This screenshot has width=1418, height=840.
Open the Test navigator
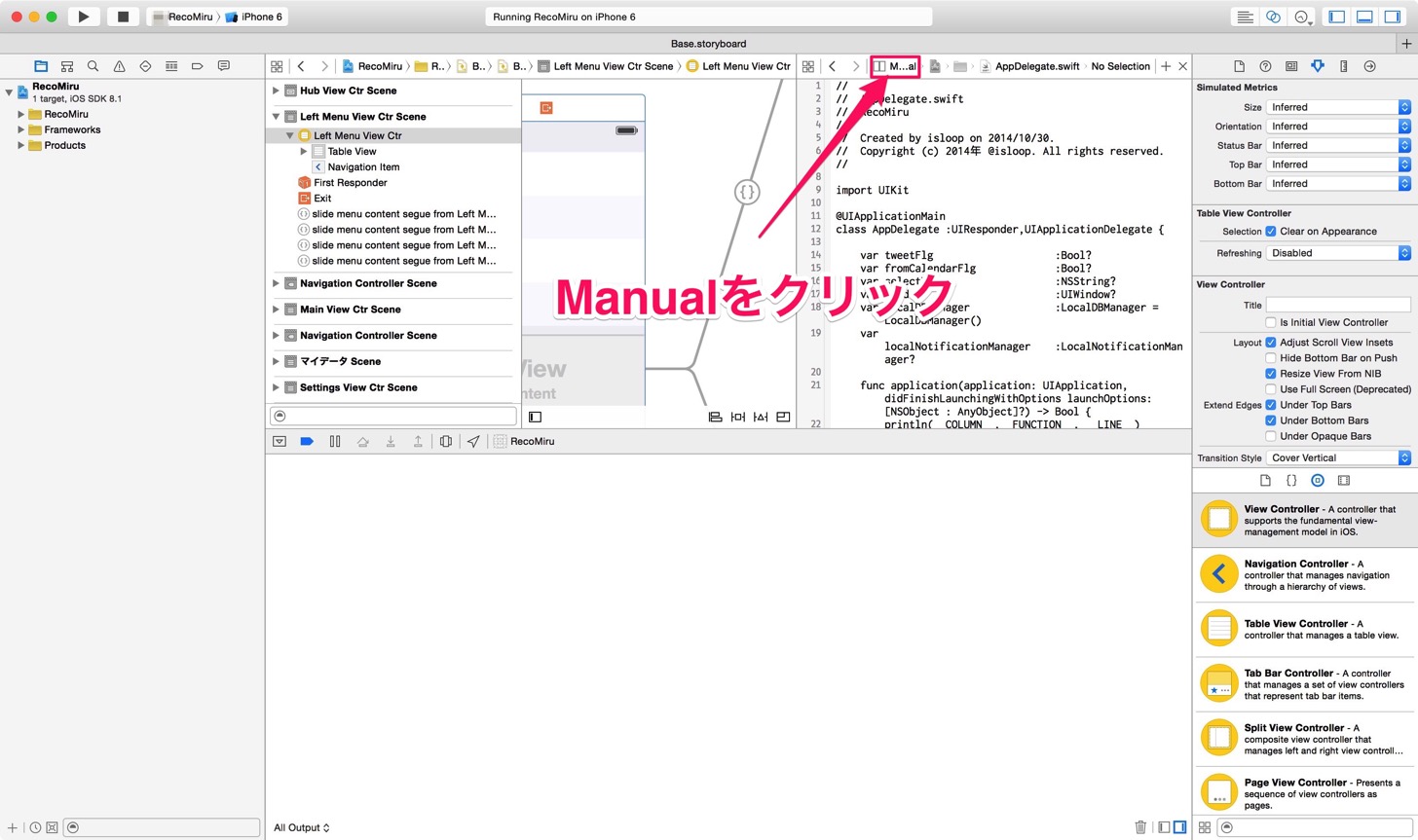pos(145,66)
